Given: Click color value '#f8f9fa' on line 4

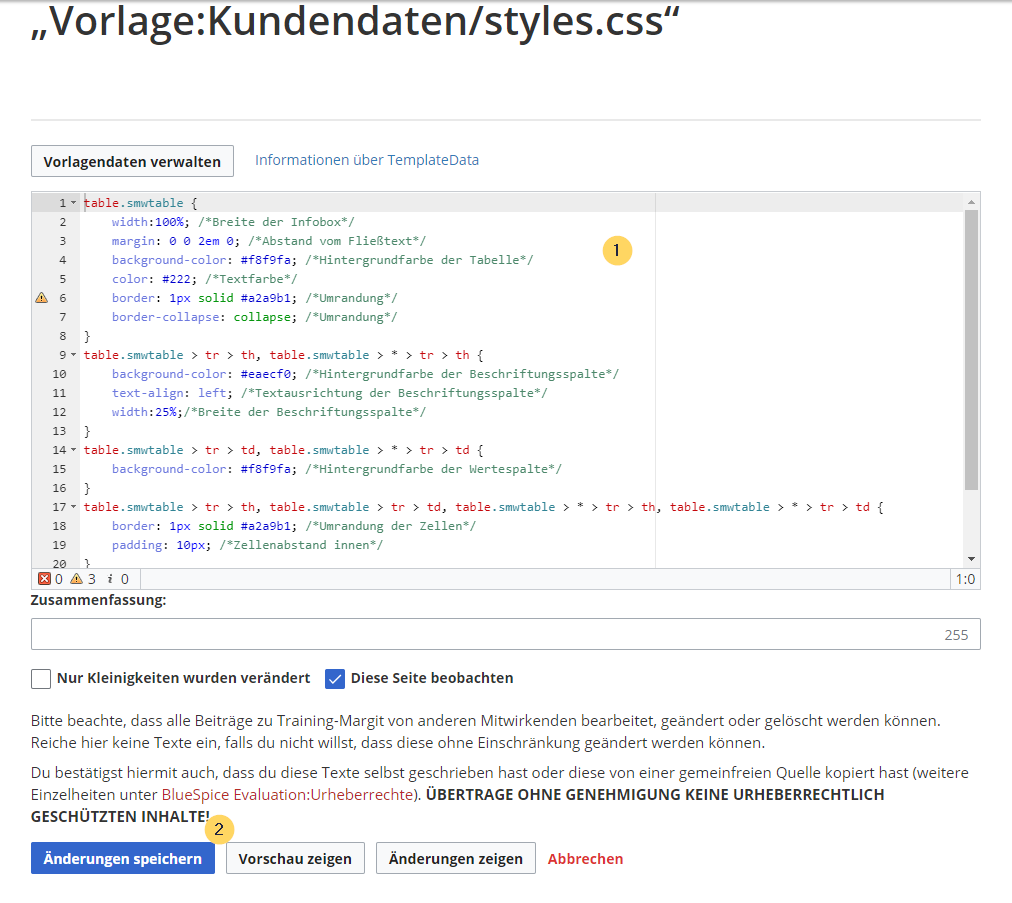Looking at the screenshot, I should [265, 260].
